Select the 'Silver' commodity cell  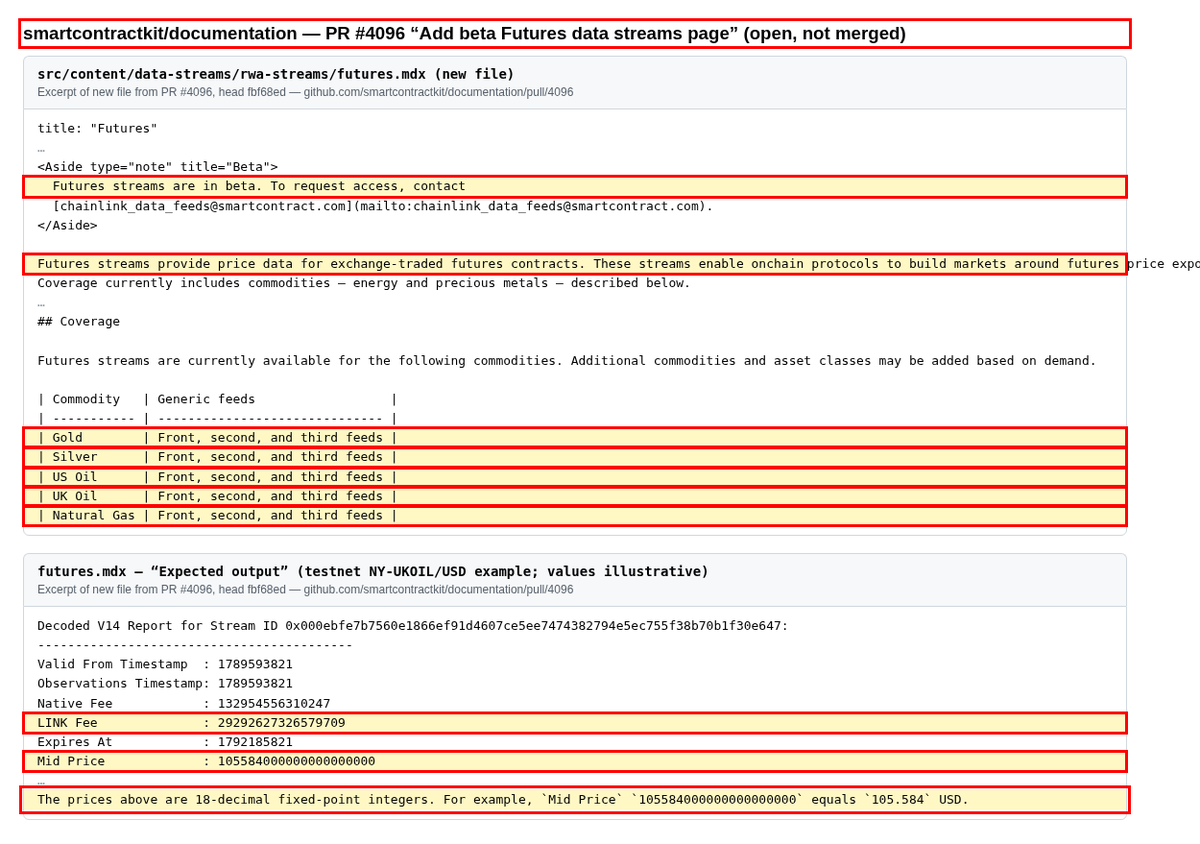coord(75,457)
